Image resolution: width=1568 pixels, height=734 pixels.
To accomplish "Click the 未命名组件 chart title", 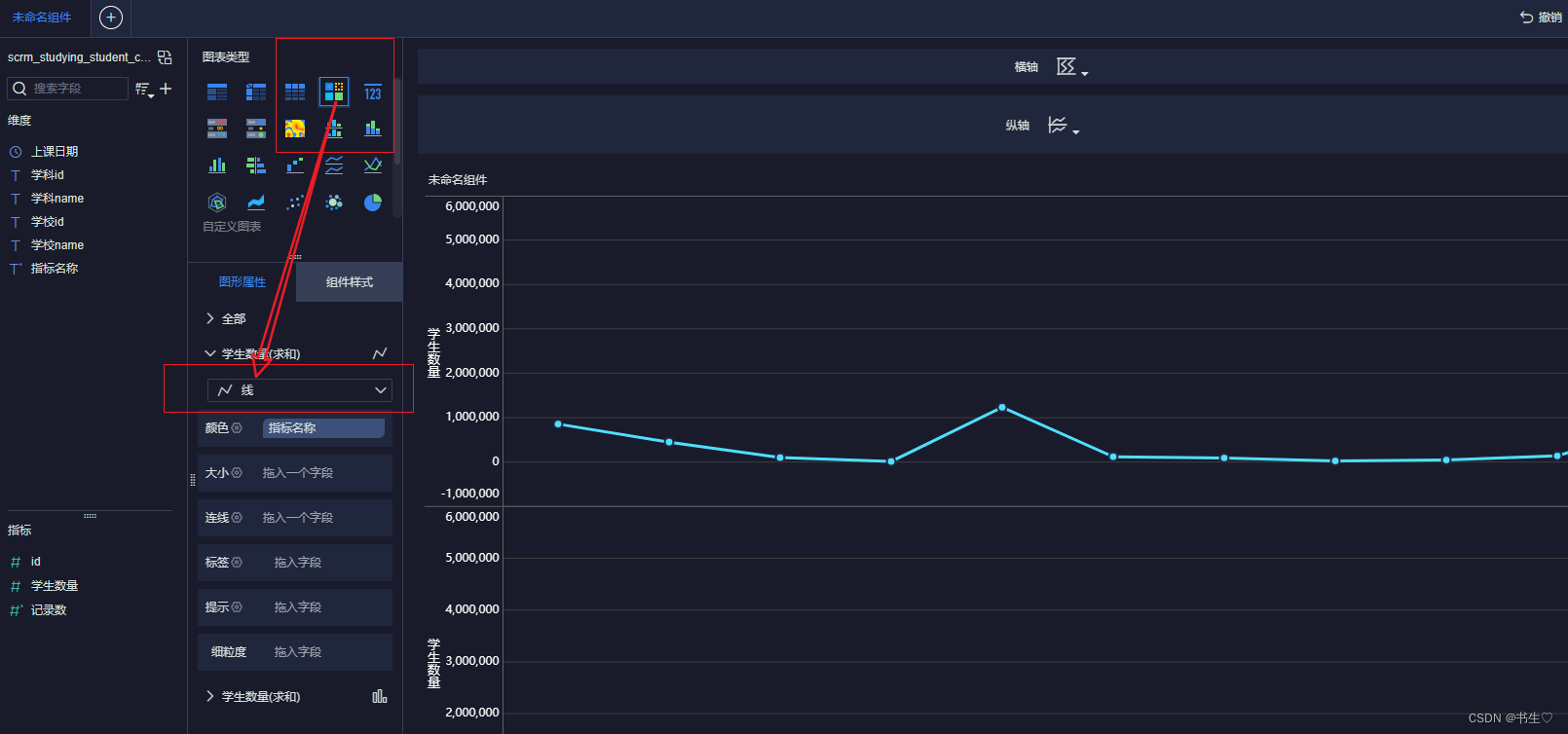I will tap(458, 180).
